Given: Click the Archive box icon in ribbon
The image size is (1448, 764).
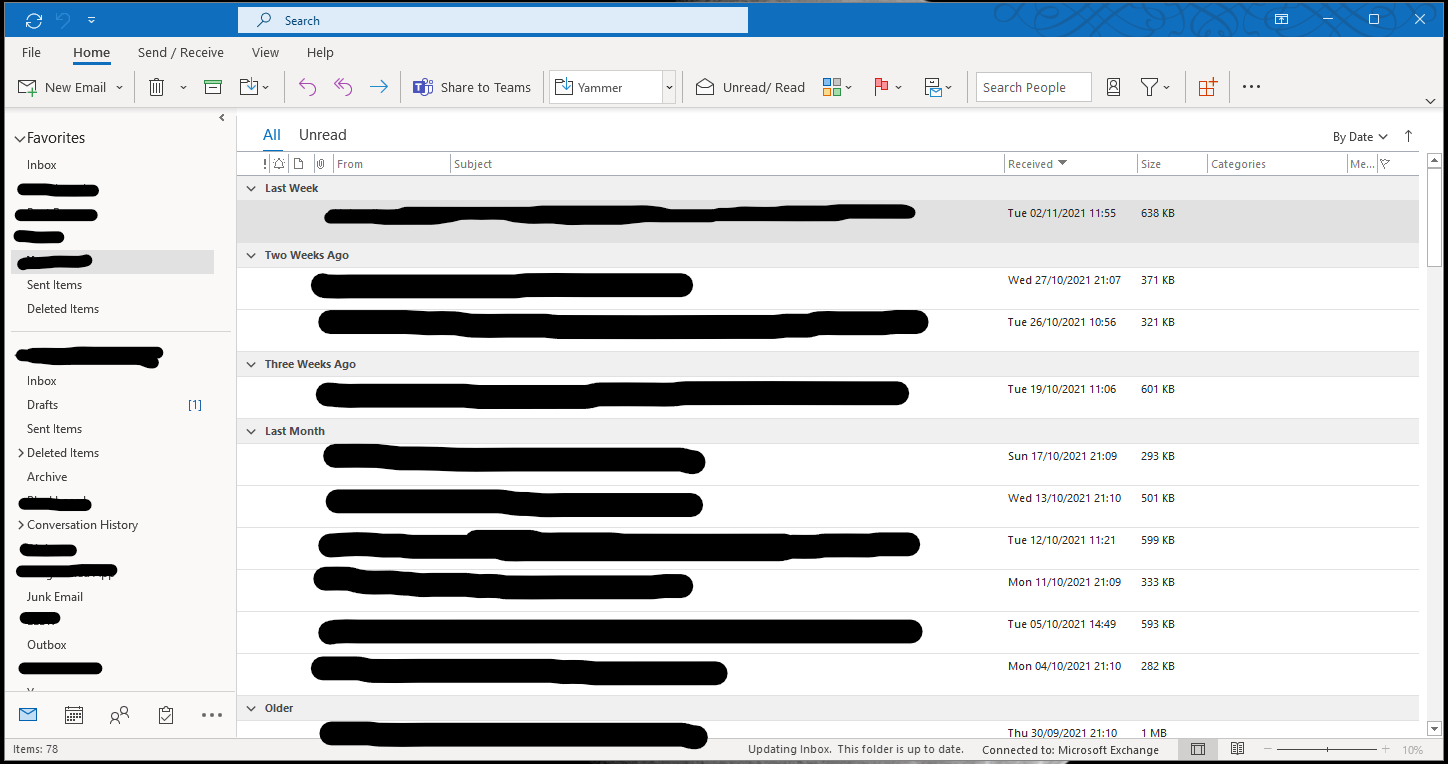Looking at the screenshot, I should click(213, 87).
